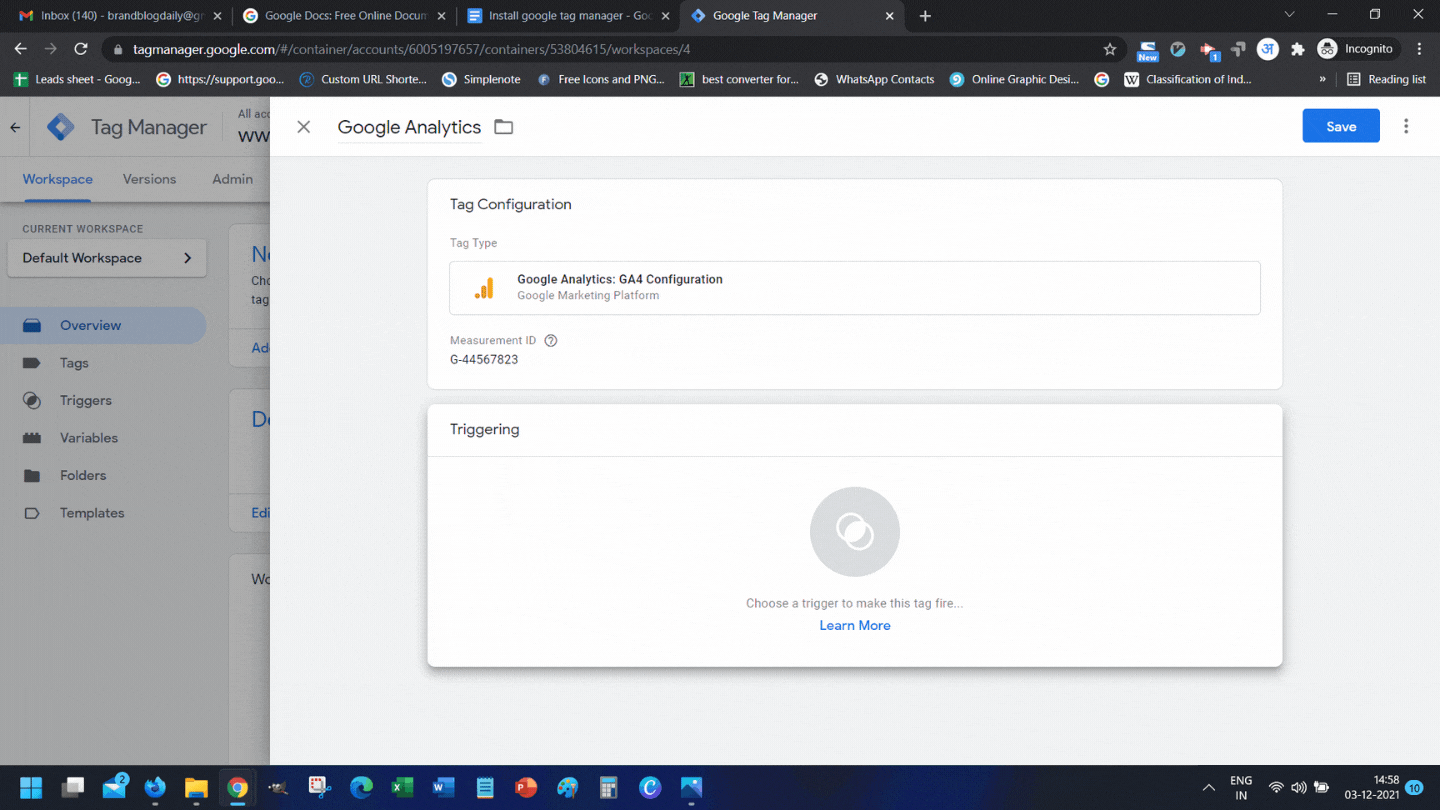
Task: Select the GA4 Configuration tag type box
Action: [855, 288]
